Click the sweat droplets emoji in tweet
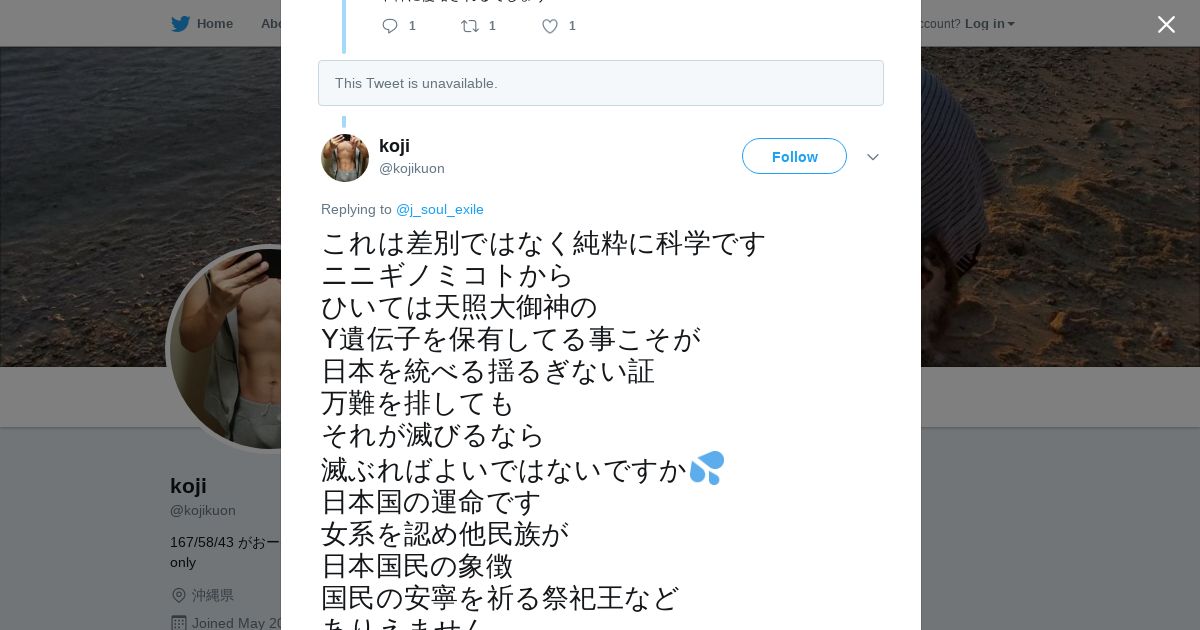 [x=707, y=468]
